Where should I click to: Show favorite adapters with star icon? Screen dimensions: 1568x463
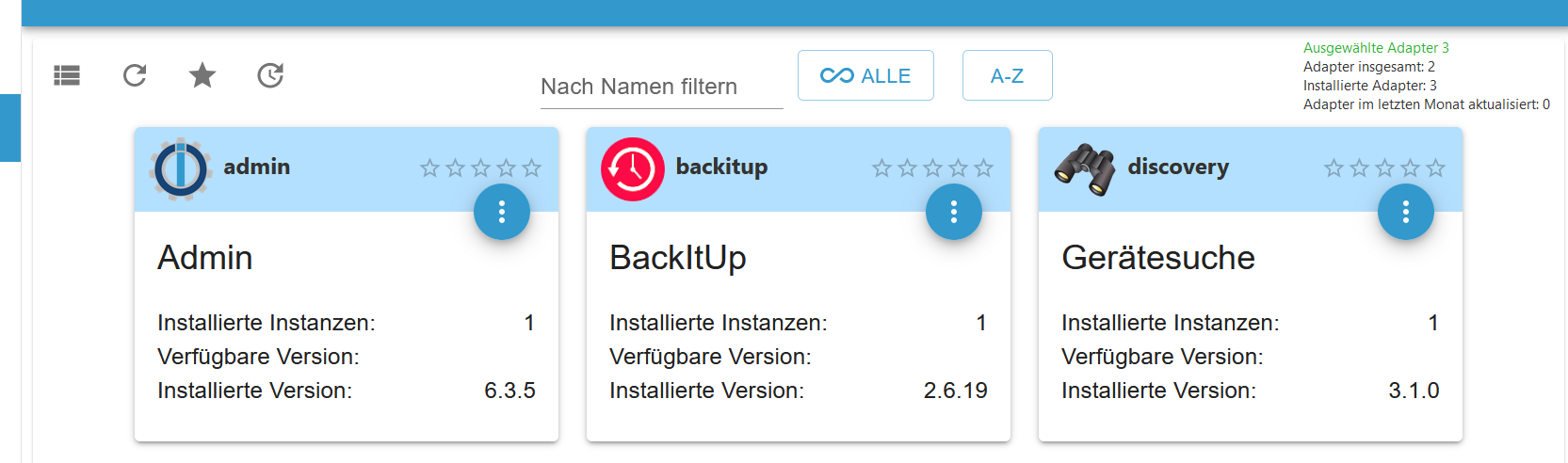pos(202,75)
